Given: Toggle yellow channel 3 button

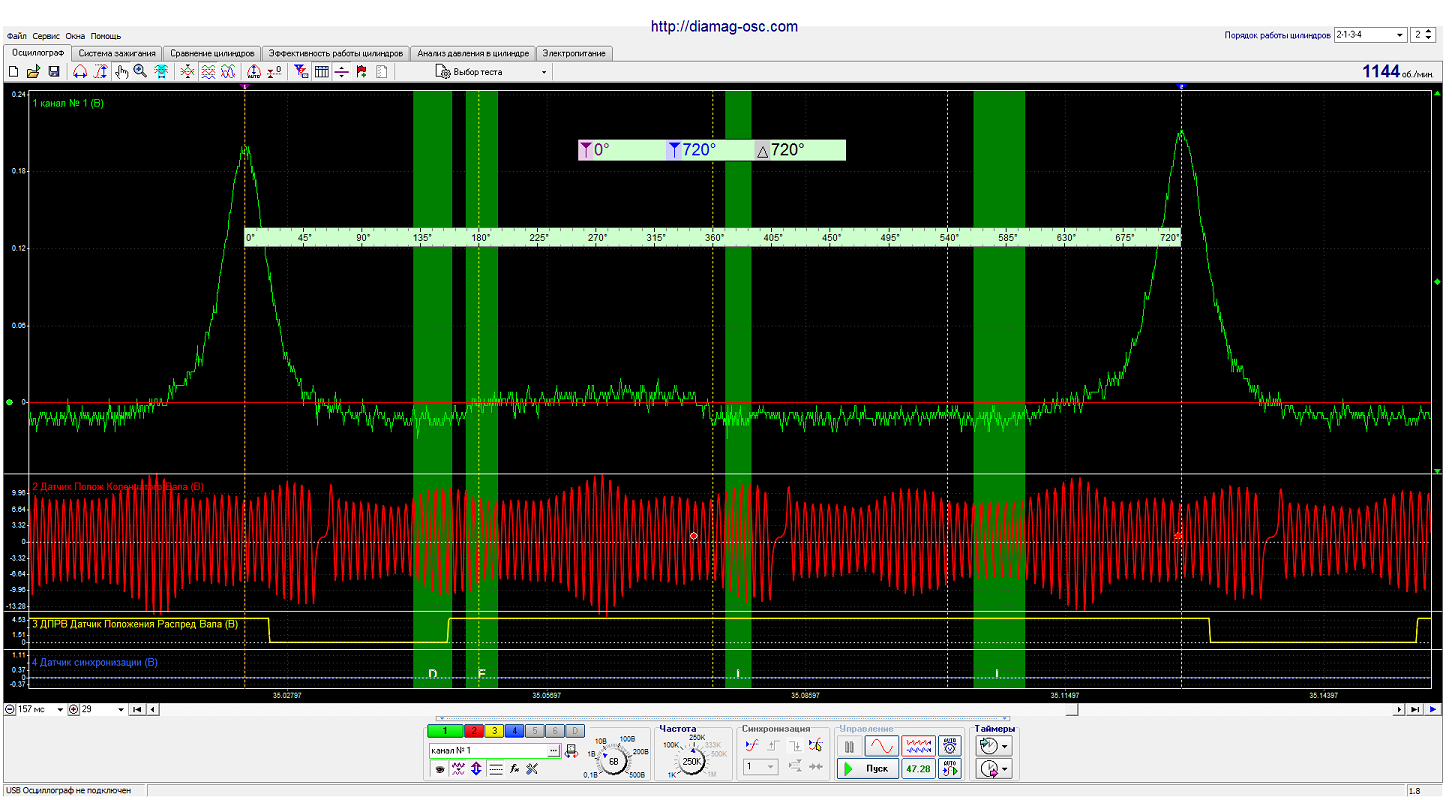Looking at the screenshot, I should pyautogui.click(x=494, y=731).
